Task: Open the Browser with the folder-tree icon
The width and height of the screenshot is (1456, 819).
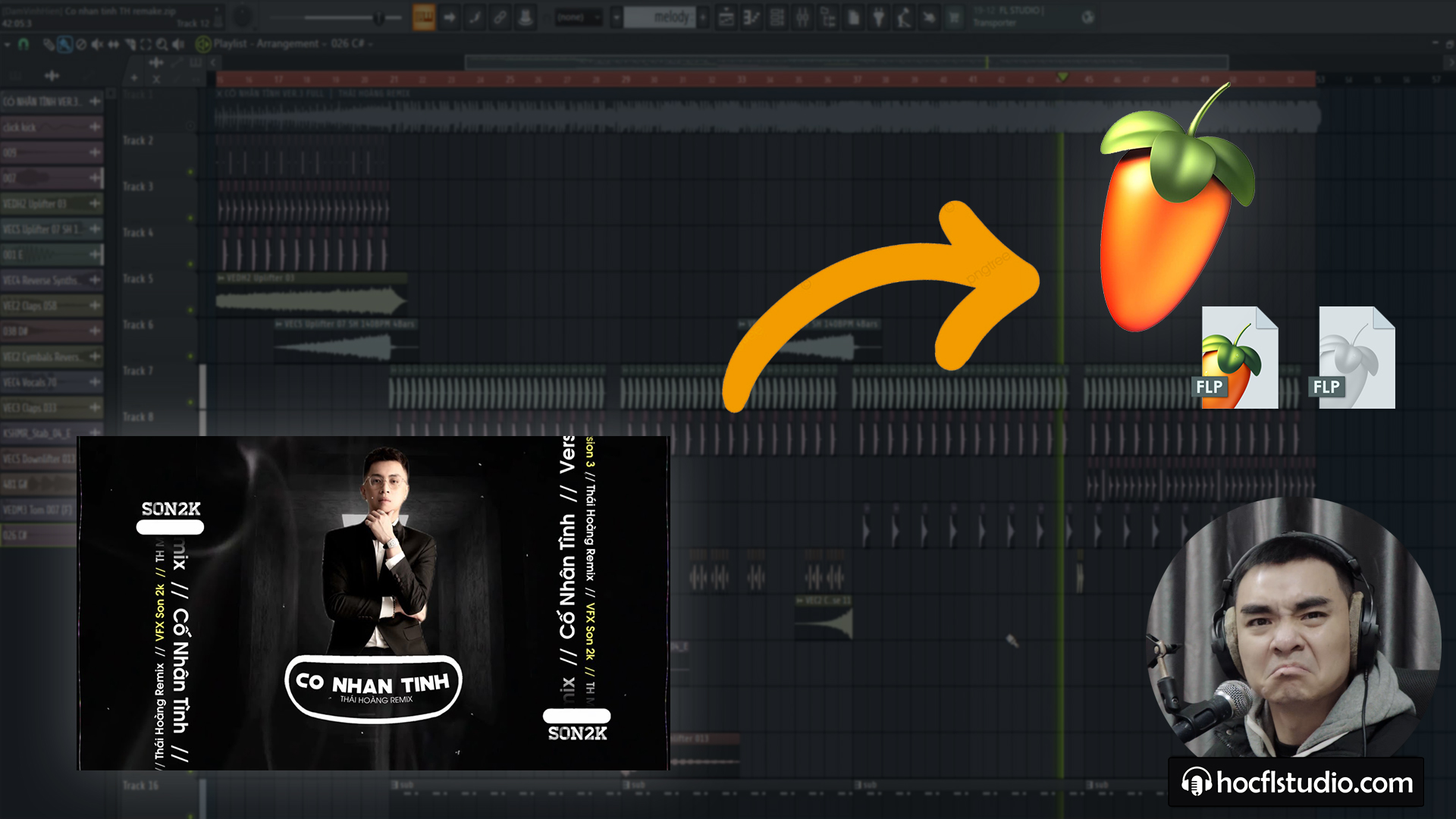Action: pos(828,17)
